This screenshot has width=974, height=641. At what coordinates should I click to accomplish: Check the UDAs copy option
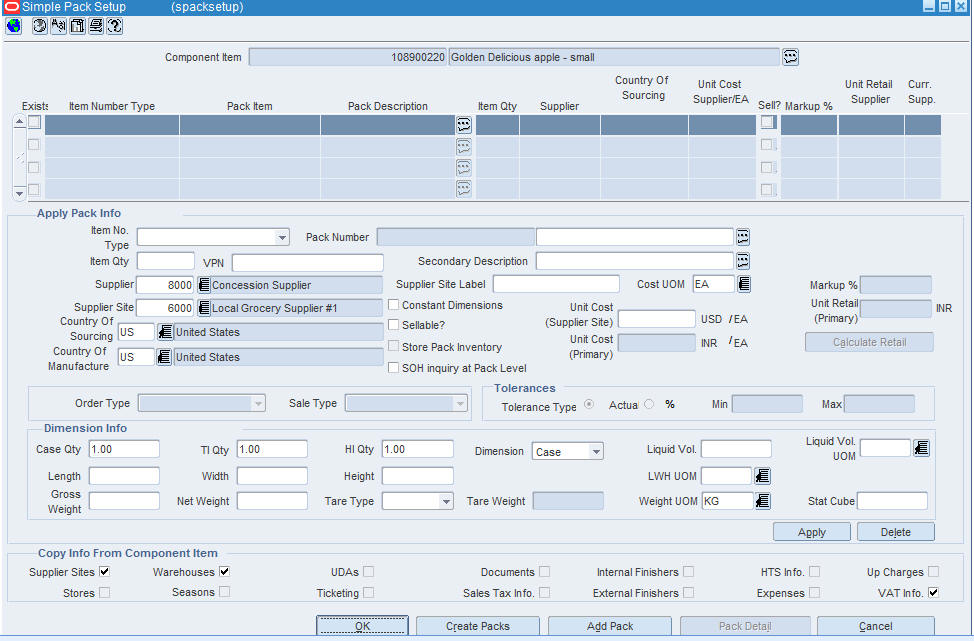tap(368, 571)
